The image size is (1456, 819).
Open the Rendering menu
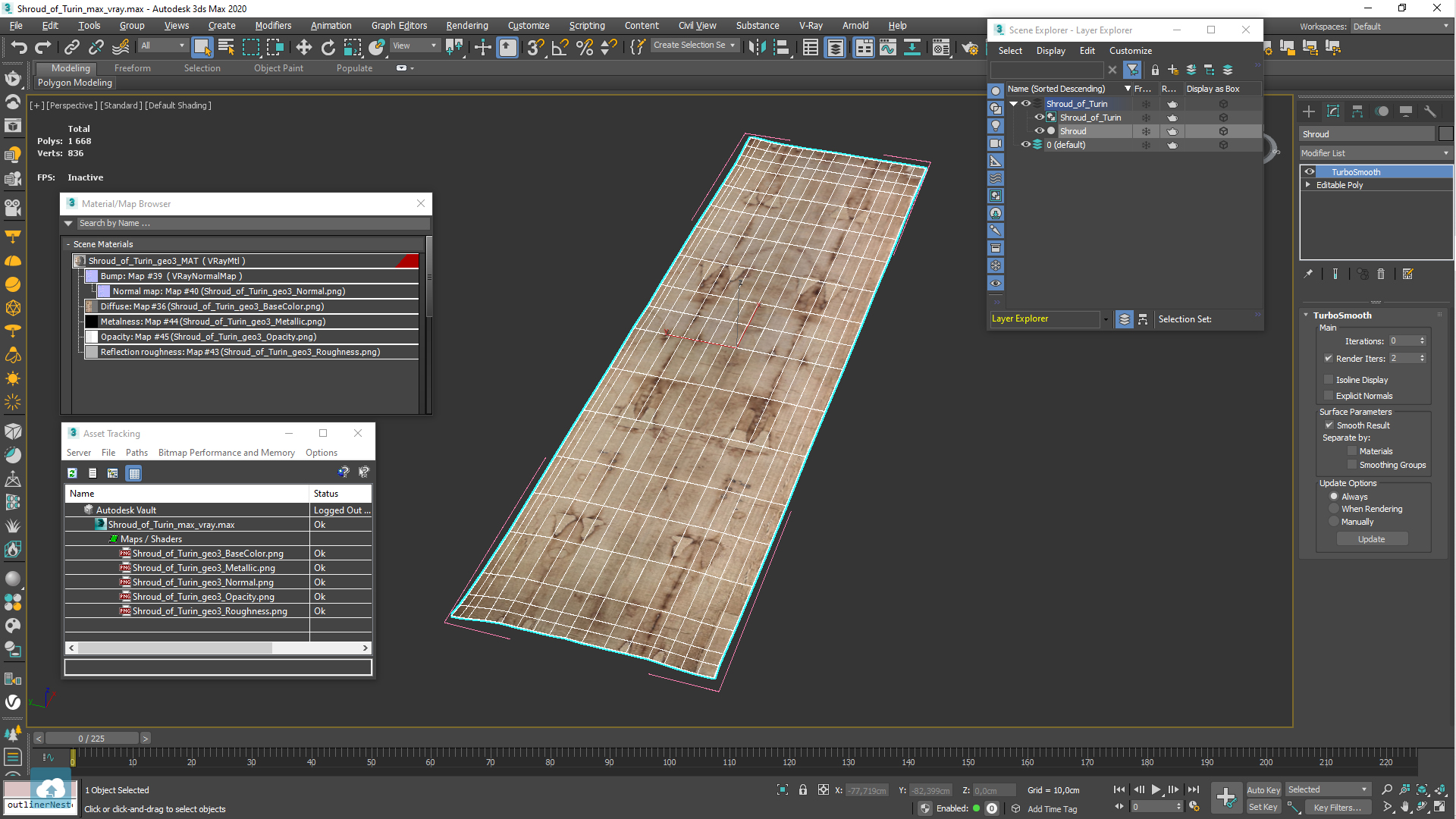pos(466,25)
